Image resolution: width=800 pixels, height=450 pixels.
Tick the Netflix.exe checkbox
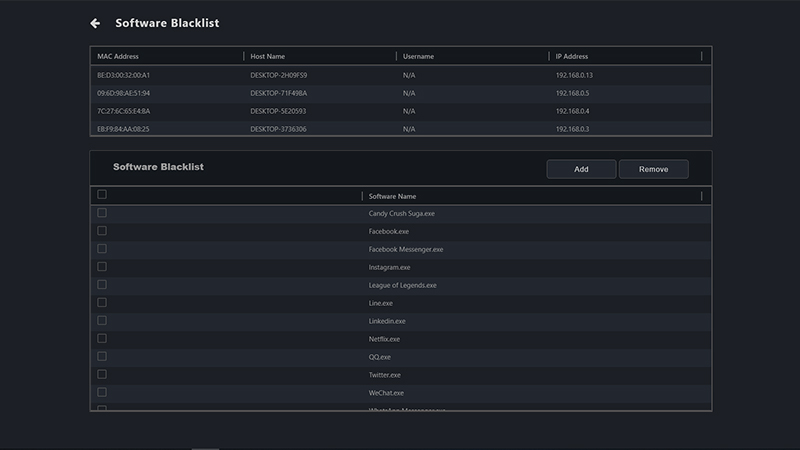coord(102,339)
